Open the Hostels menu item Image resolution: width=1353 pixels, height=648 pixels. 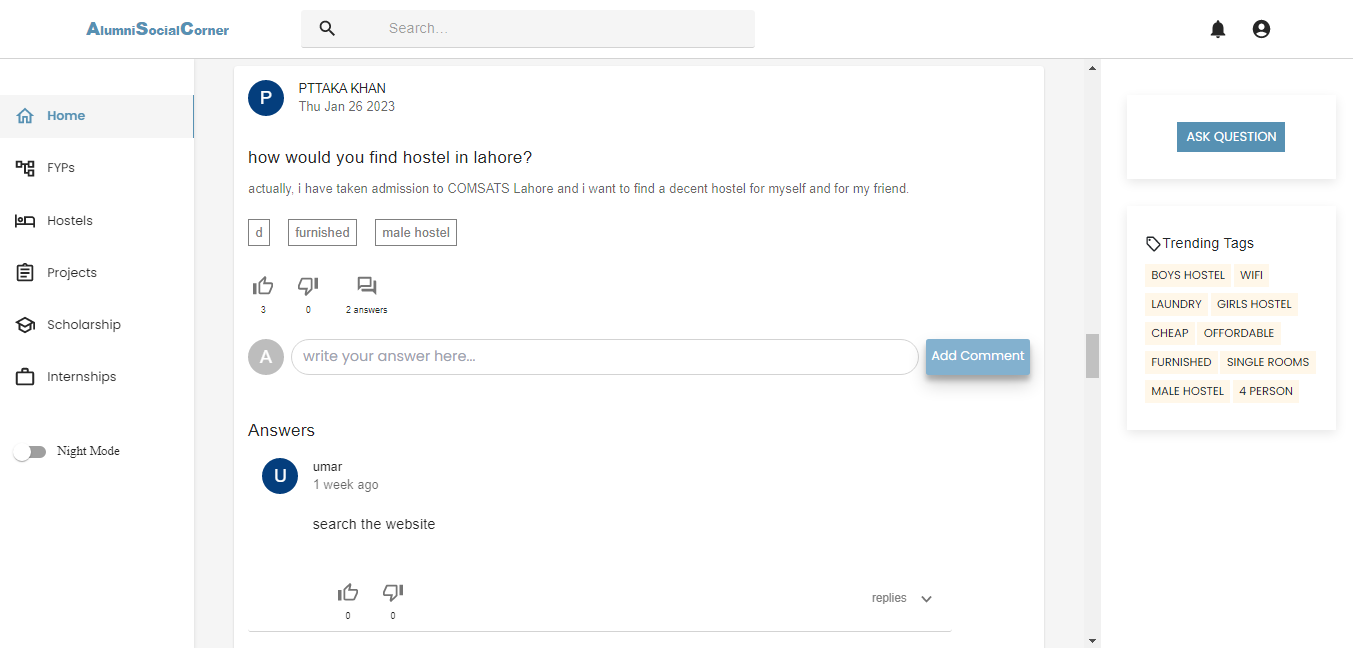(x=69, y=221)
